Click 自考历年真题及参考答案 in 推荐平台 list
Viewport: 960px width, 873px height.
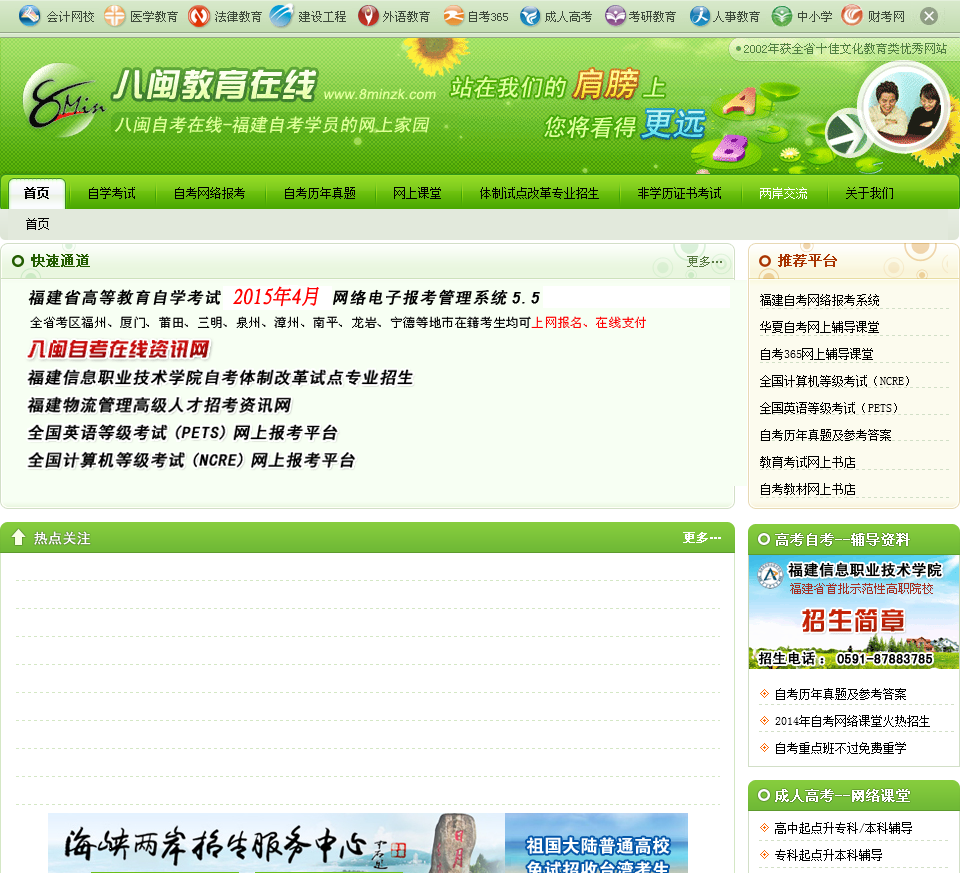coord(825,435)
